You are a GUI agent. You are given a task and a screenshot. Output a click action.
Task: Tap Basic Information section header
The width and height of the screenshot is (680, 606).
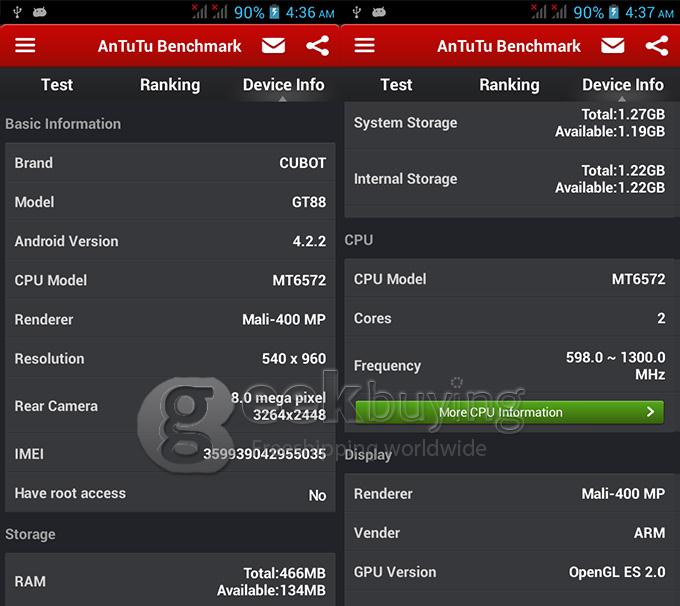pyautogui.click(x=63, y=124)
